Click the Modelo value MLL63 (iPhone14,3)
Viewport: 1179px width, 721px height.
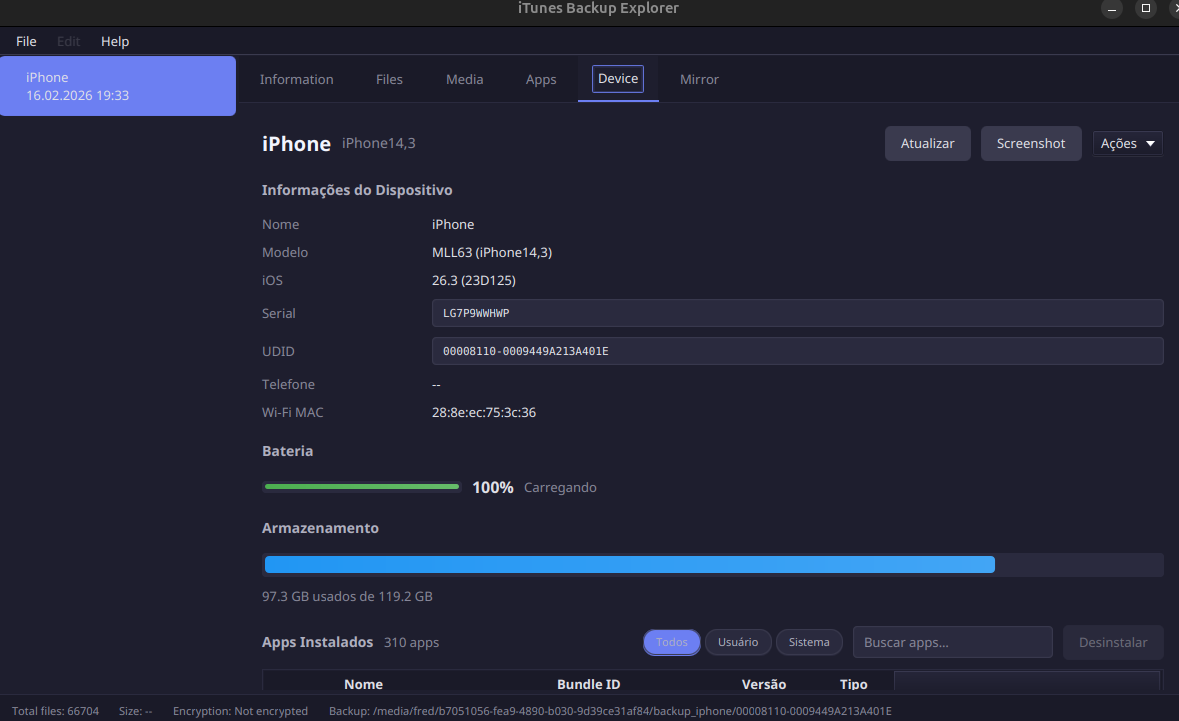coord(492,253)
